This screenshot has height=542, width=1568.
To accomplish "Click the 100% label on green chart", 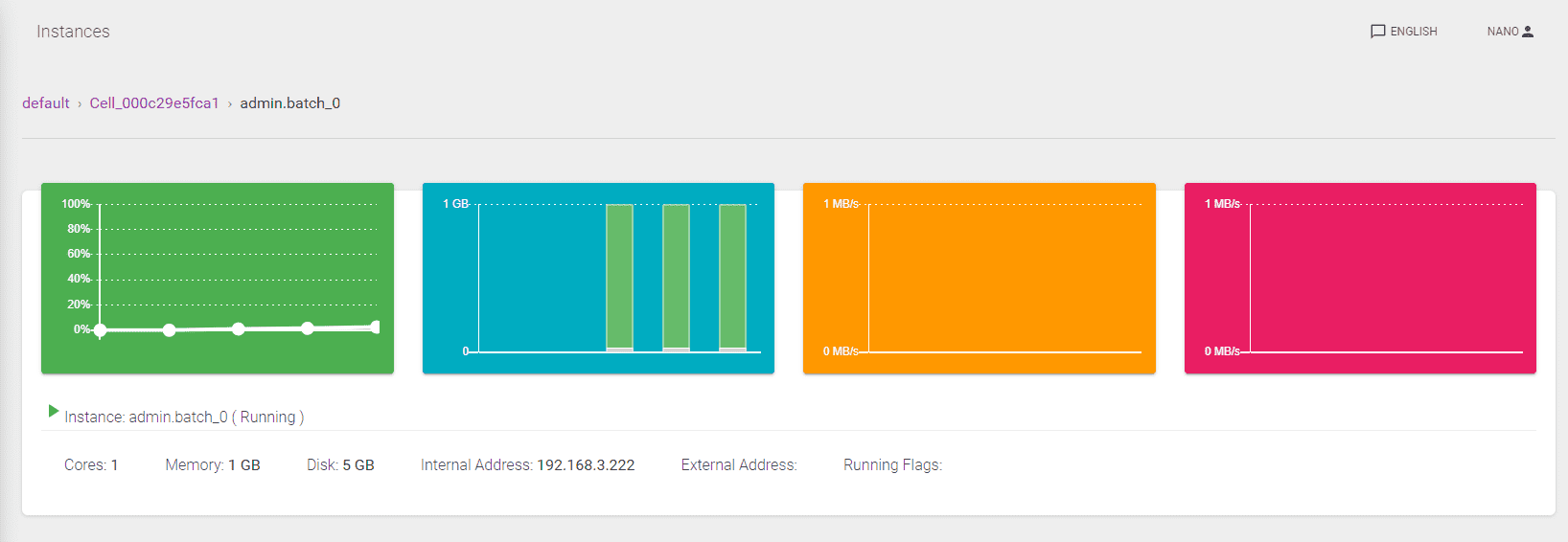I will tap(76, 204).
